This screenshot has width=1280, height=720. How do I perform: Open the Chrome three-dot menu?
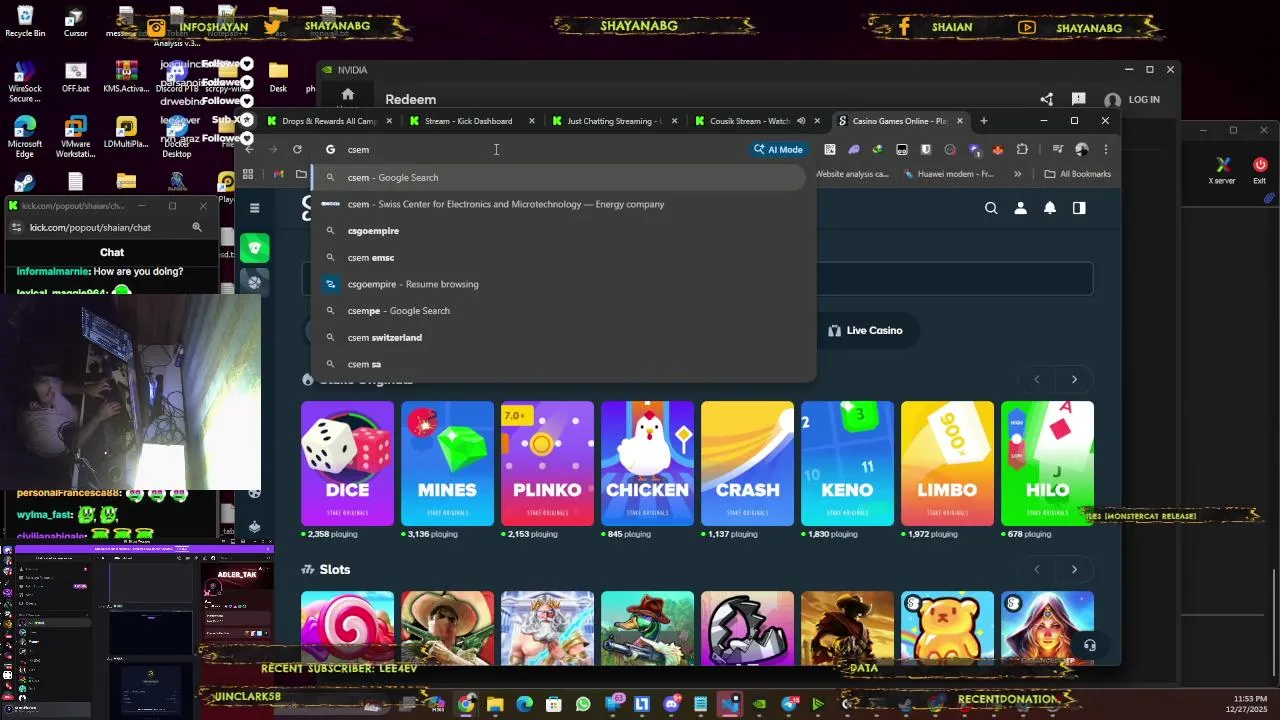click(x=1105, y=149)
